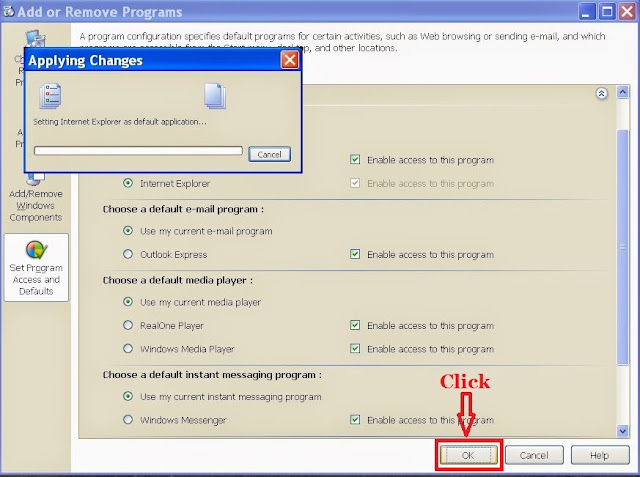Select Use my current instant messaging program

(x=128, y=396)
